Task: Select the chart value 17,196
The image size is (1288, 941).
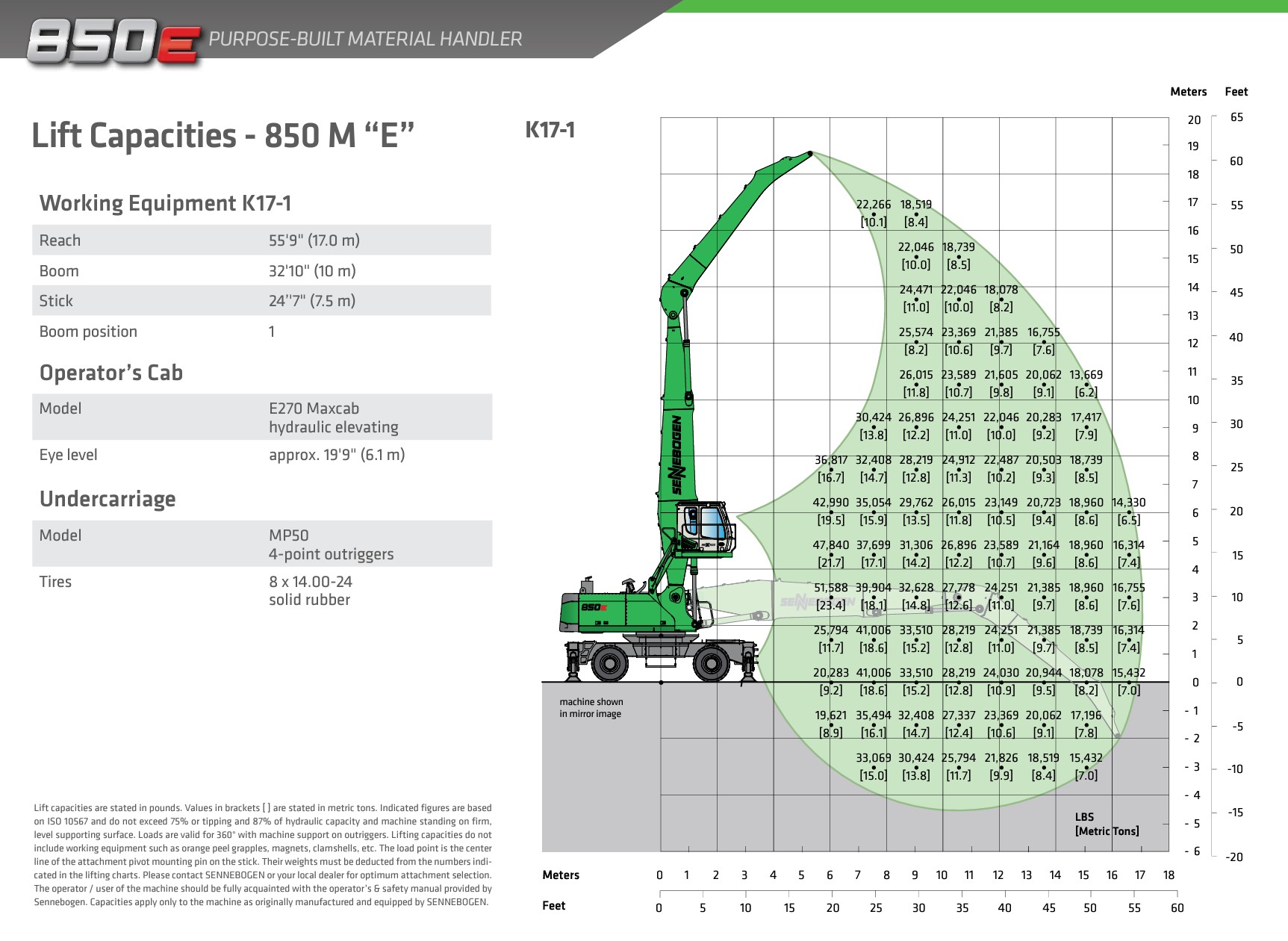Action: pos(1086,715)
